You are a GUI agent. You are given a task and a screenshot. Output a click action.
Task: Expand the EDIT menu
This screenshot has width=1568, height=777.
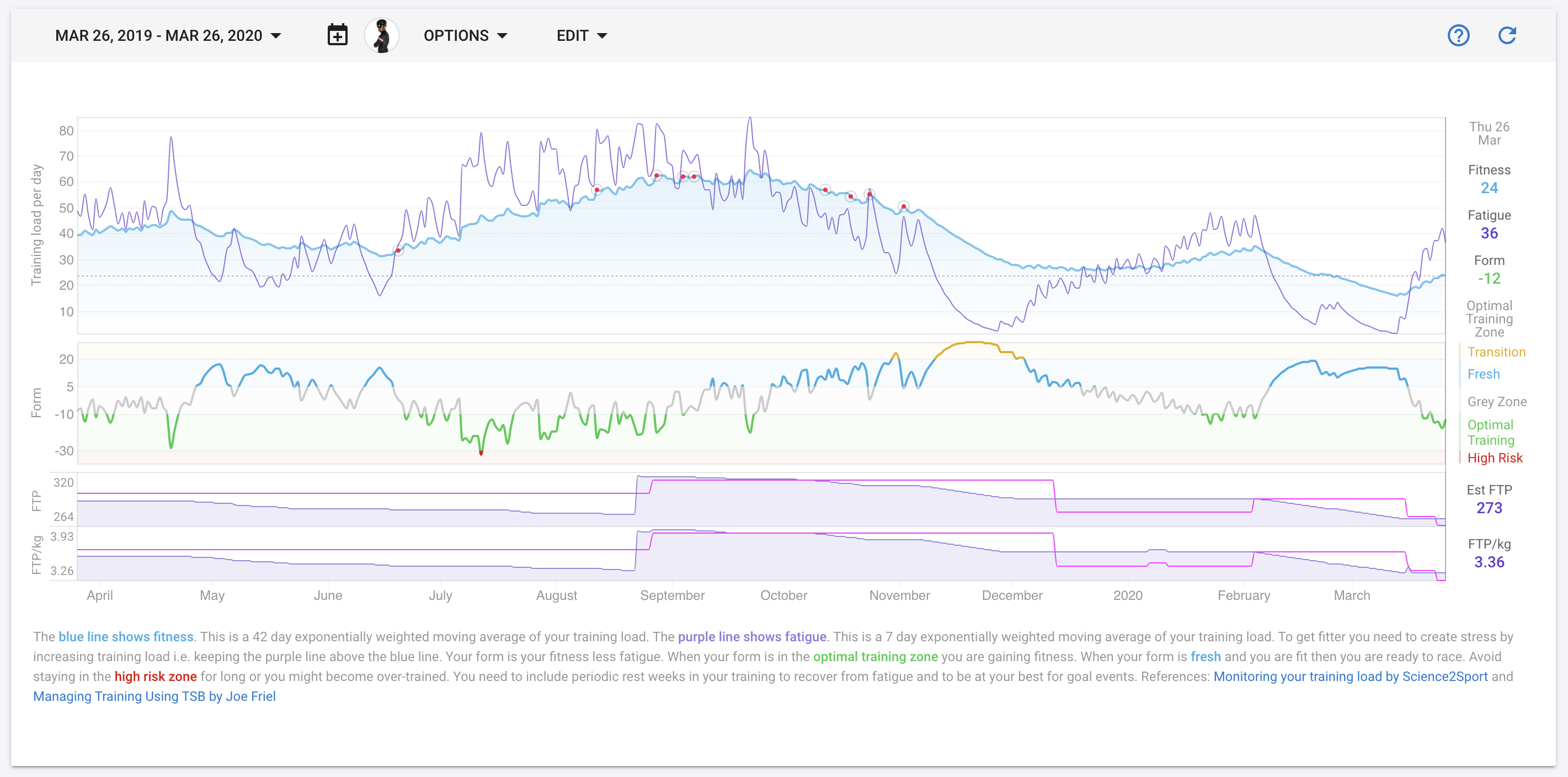pos(582,35)
